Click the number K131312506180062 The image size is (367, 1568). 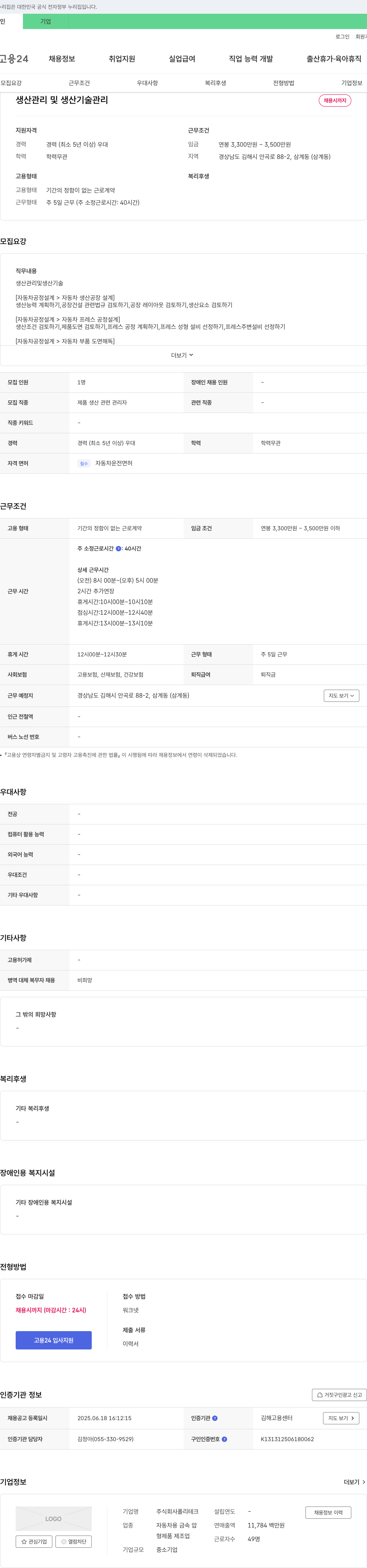287,1439
